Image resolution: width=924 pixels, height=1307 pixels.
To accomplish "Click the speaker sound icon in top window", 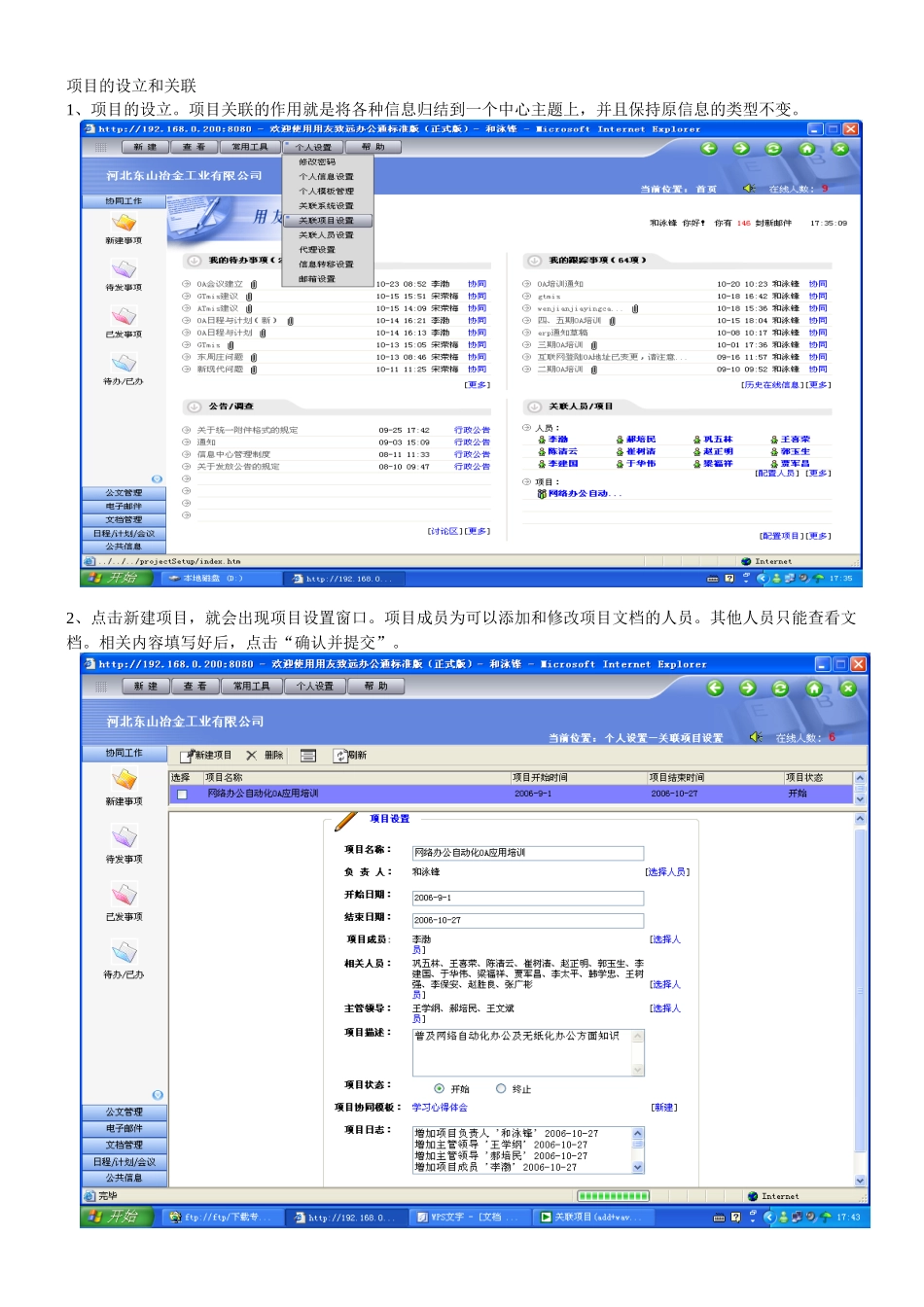I will coord(749,189).
